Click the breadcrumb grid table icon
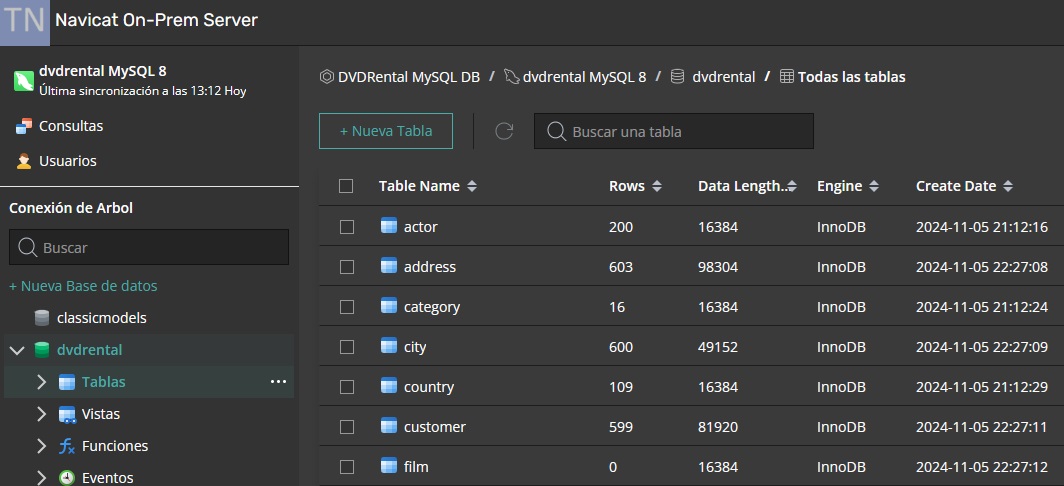This screenshot has height=486, width=1064. (x=786, y=77)
